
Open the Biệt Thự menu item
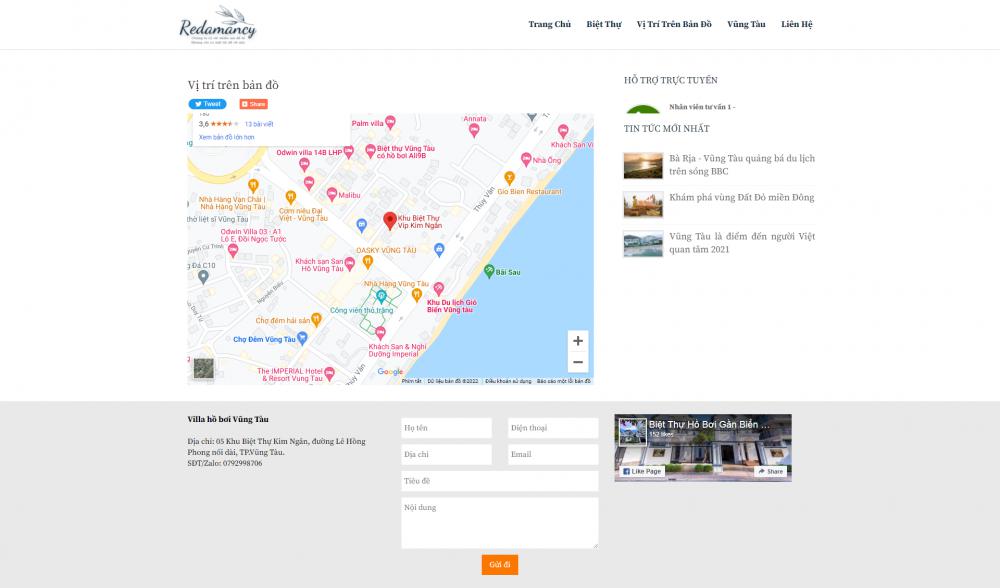[603, 24]
